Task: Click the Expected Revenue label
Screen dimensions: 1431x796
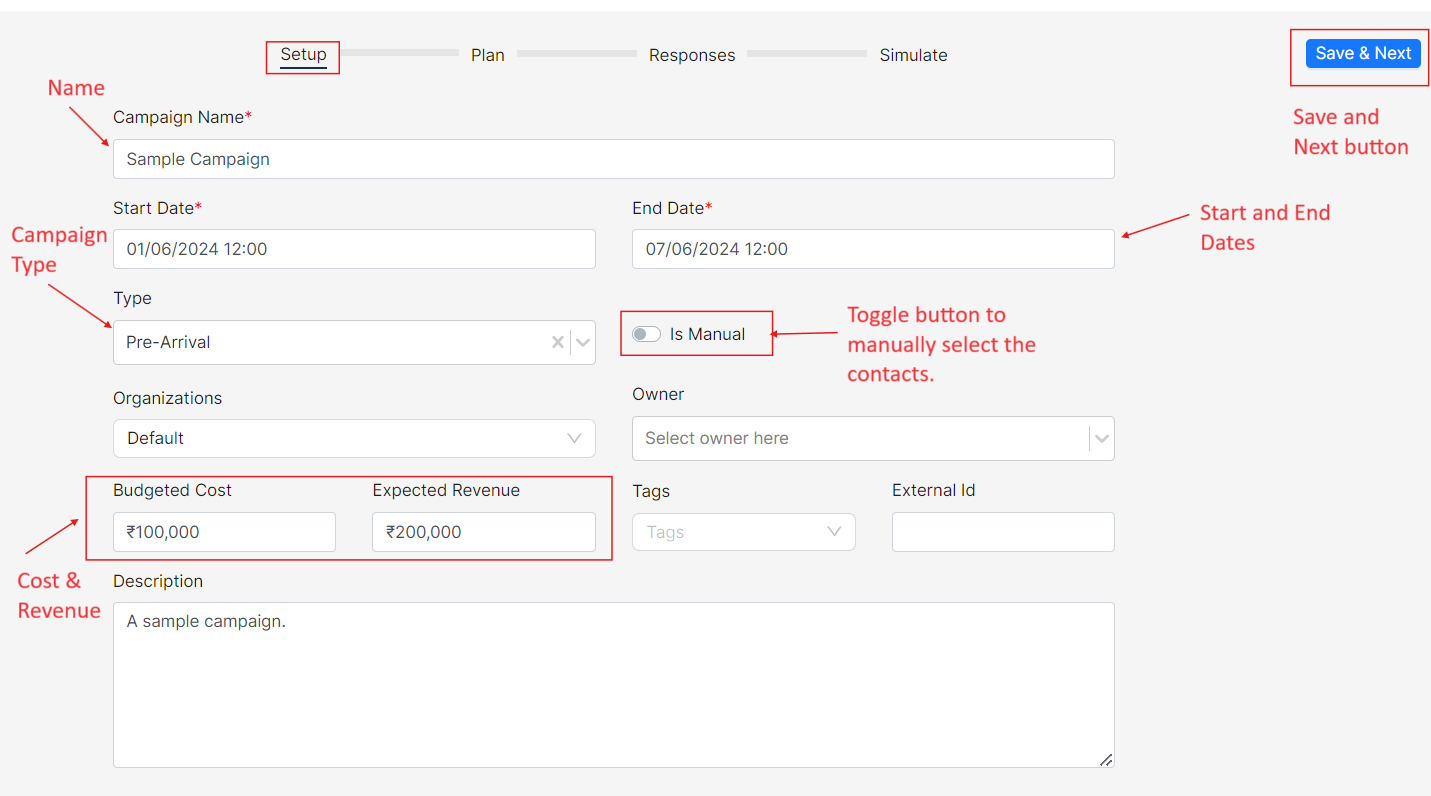Action: click(x=446, y=490)
